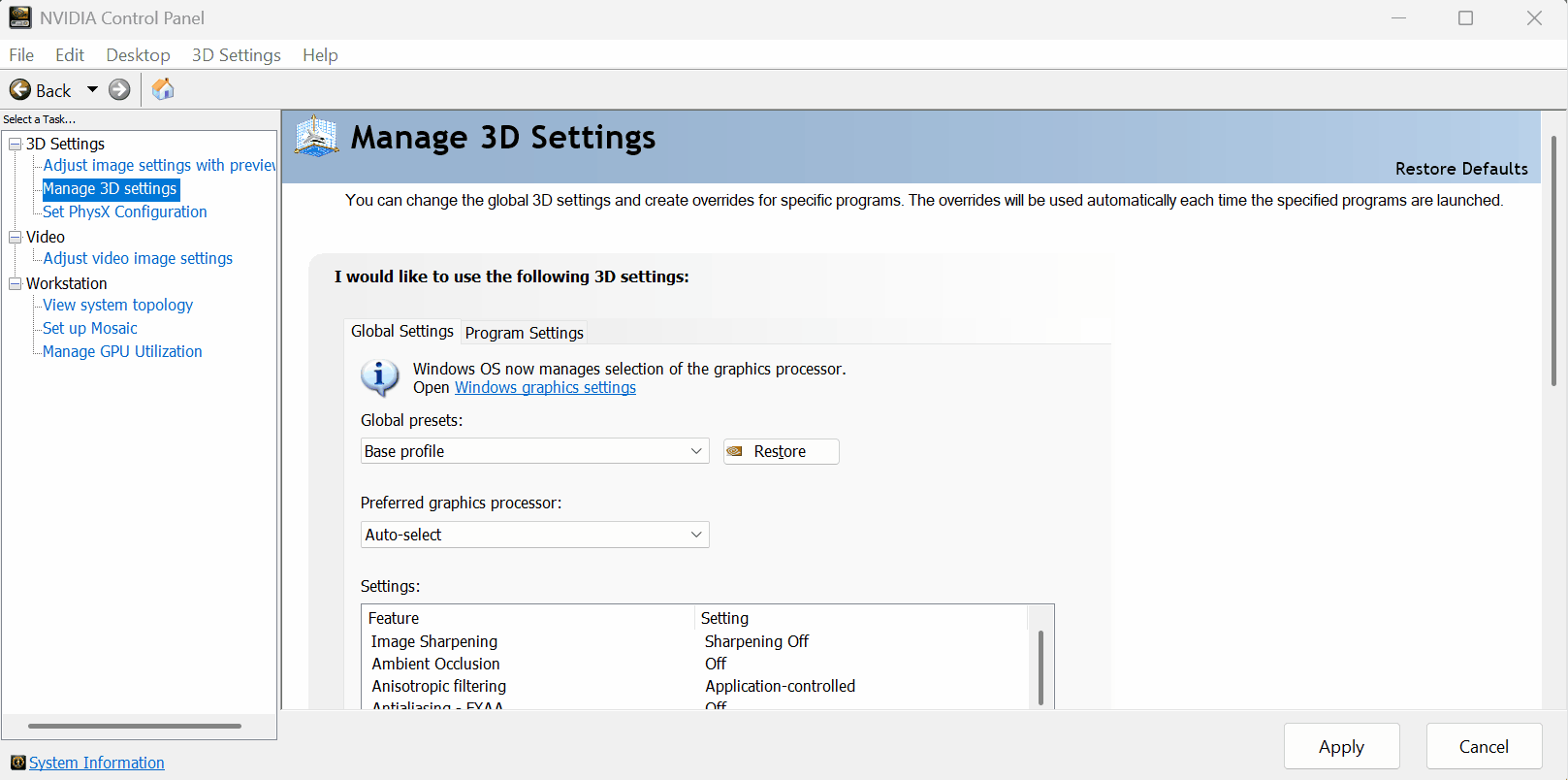
Task: Collapse the Workstation tree node
Action: 15,283
